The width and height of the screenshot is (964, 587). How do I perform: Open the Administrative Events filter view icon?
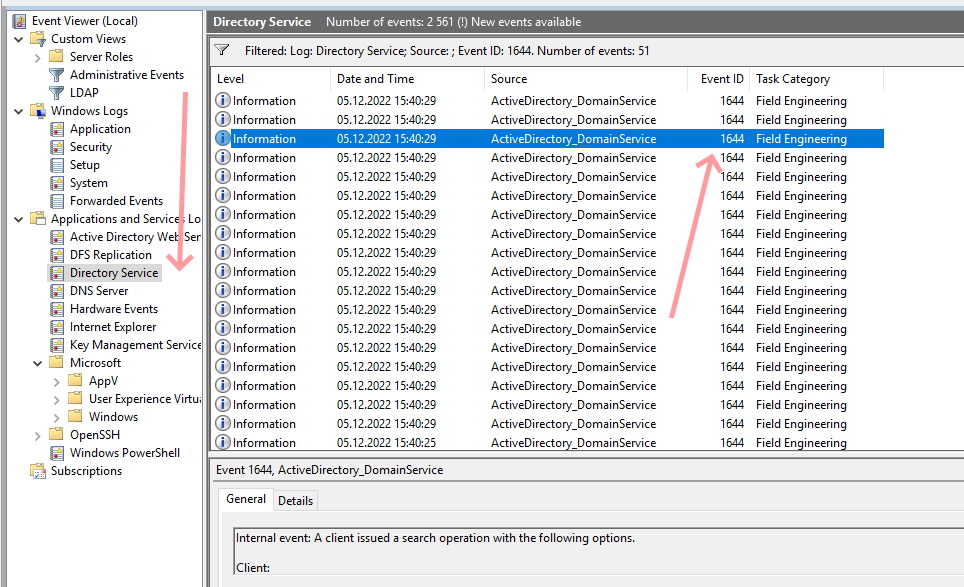(57, 75)
